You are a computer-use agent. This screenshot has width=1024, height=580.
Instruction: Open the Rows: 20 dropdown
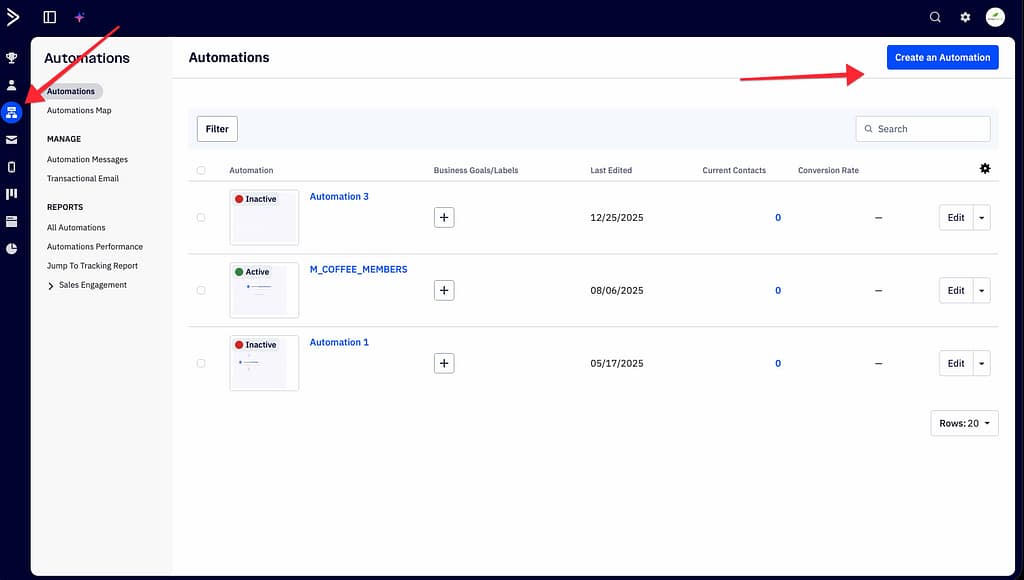click(x=964, y=423)
